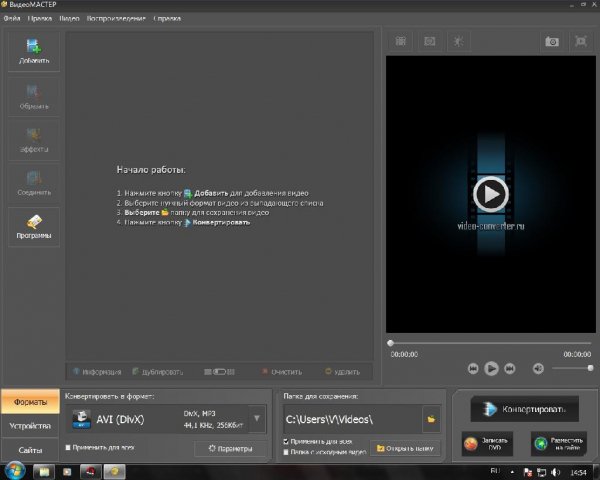This screenshot has height=480, width=600.
Task: Open the Воспроизведение menu
Action: tap(116, 18)
